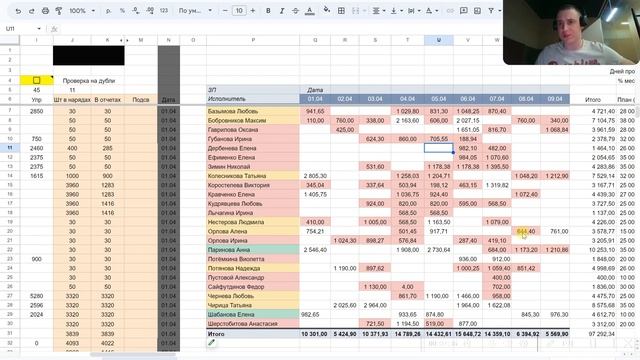Screen dimensions: 640x360
Task: Open the text rotation dropdown
Action: coord(431,11)
